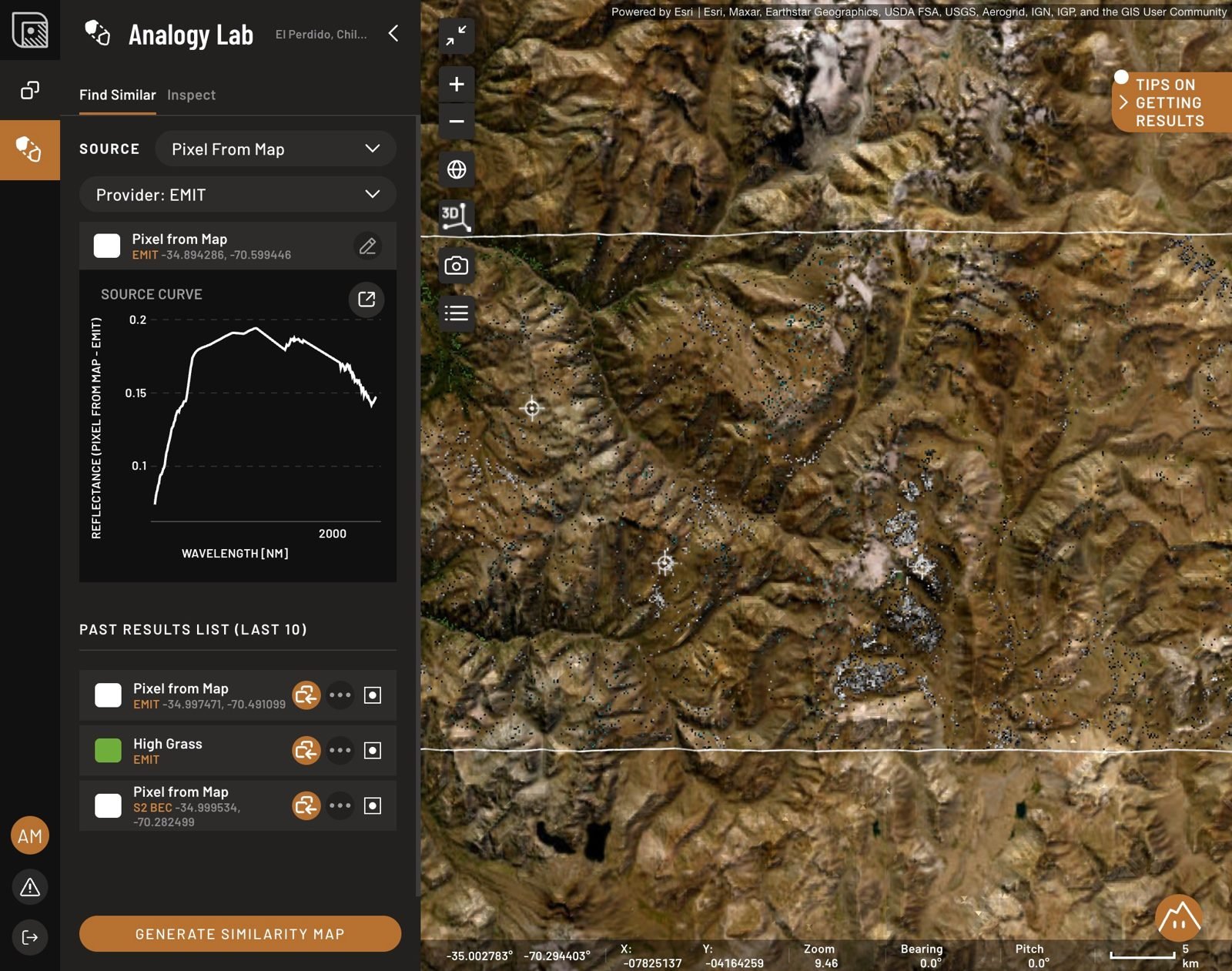Open the compare layers sidebar icon
1232x971 pixels.
pyautogui.click(x=30, y=90)
